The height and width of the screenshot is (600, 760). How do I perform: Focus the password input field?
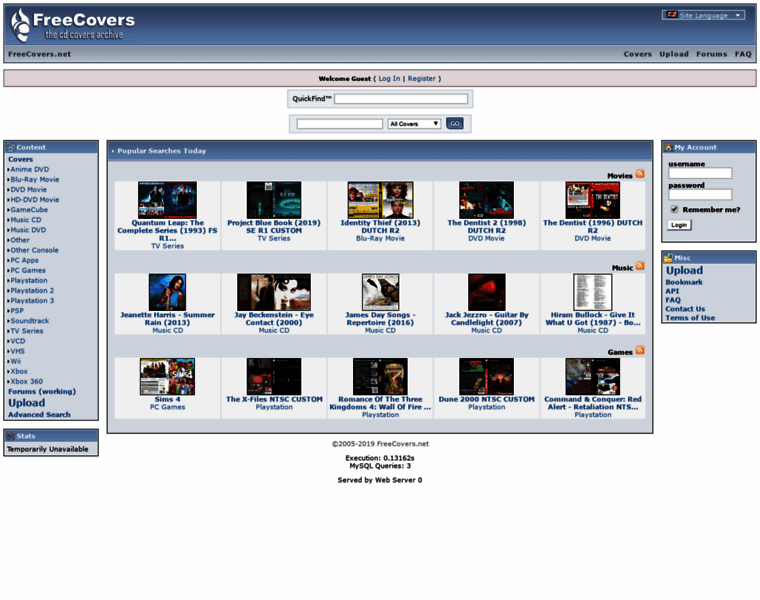[x=700, y=194]
